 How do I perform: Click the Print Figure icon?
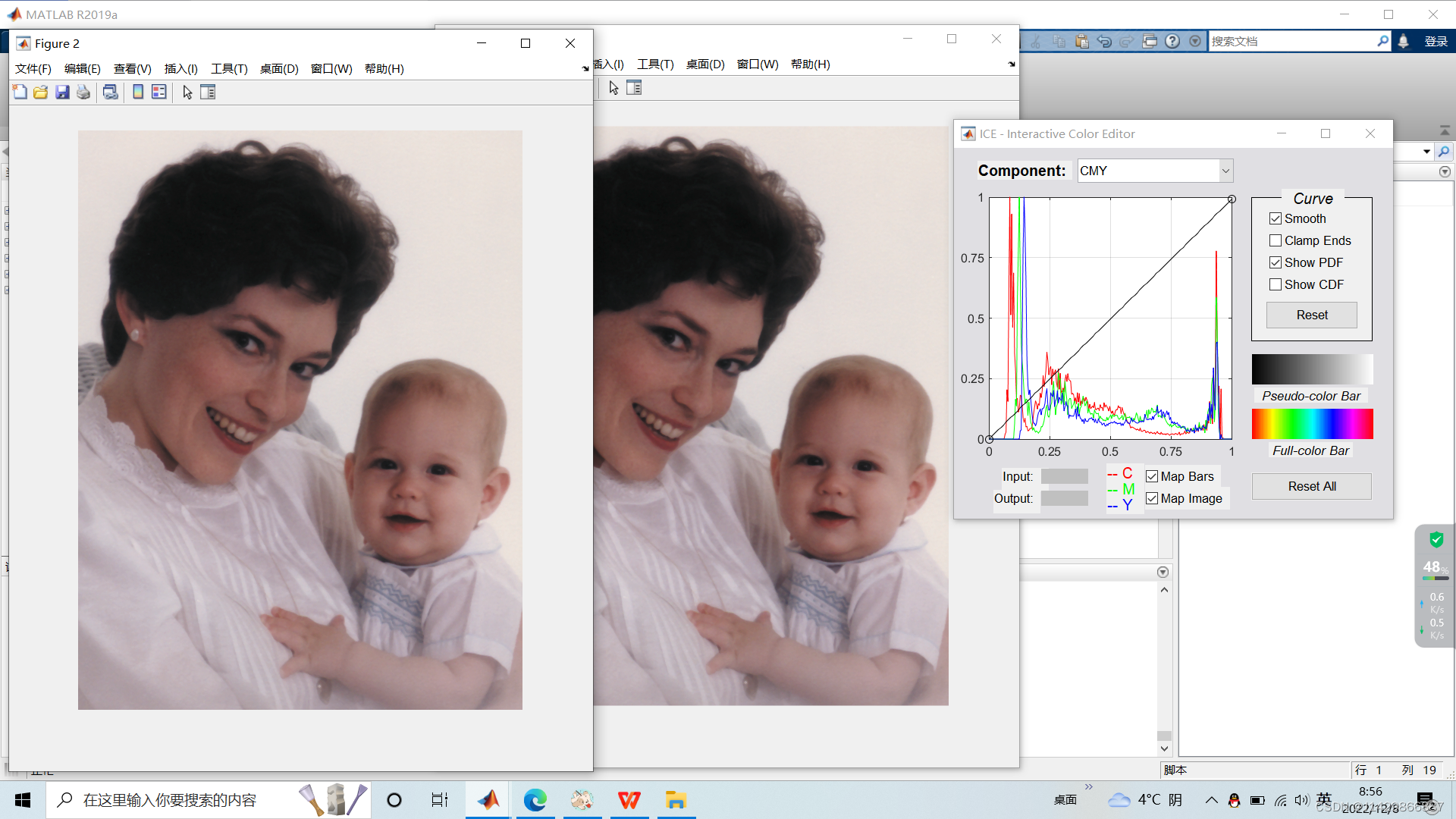tap(83, 93)
